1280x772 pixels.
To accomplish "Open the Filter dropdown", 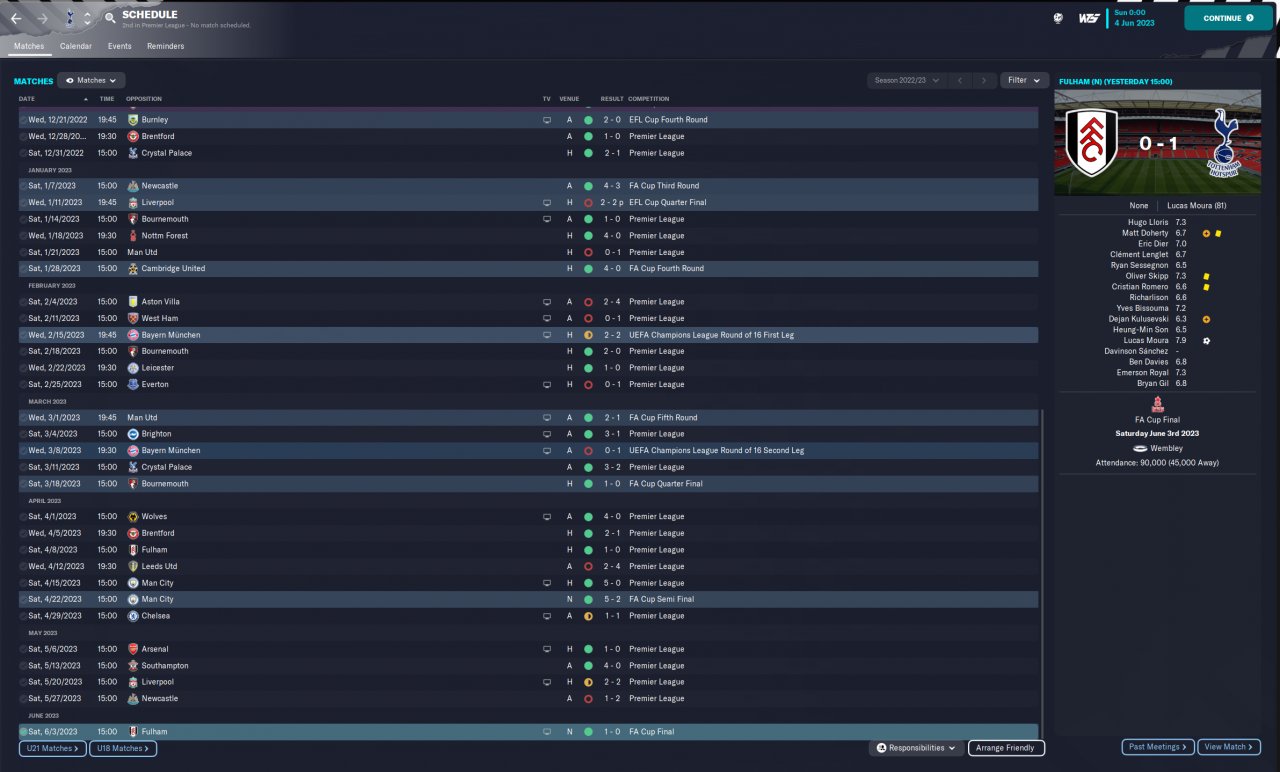I will pyautogui.click(x=1023, y=80).
